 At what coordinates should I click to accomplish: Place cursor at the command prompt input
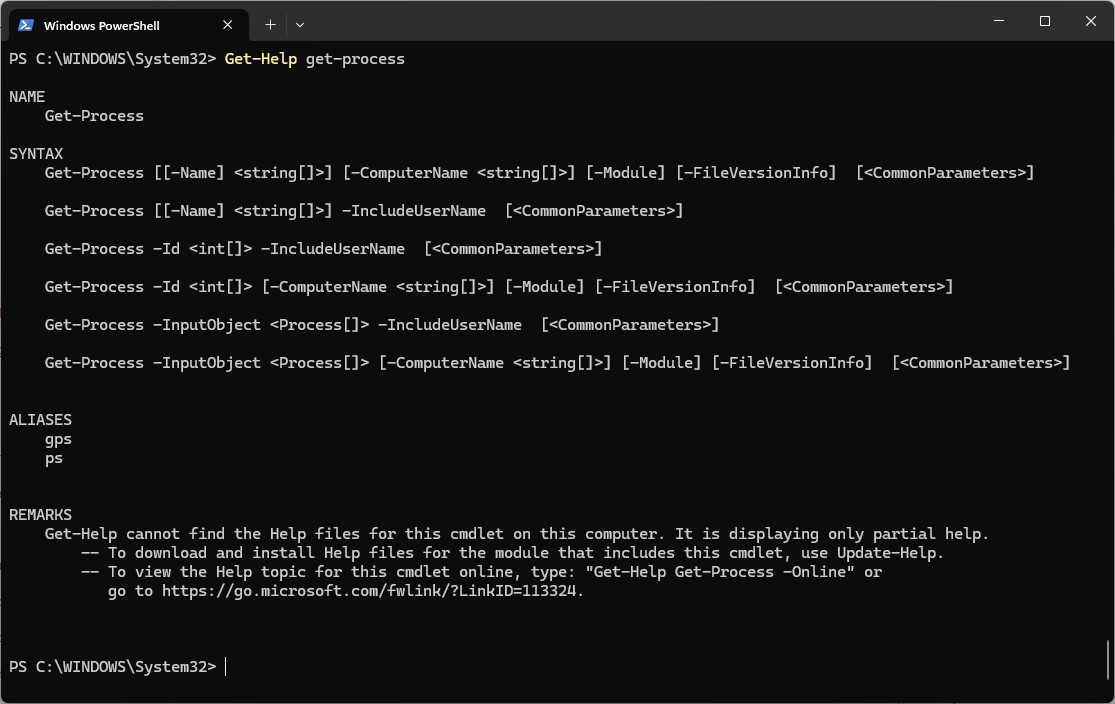tap(226, 666)
